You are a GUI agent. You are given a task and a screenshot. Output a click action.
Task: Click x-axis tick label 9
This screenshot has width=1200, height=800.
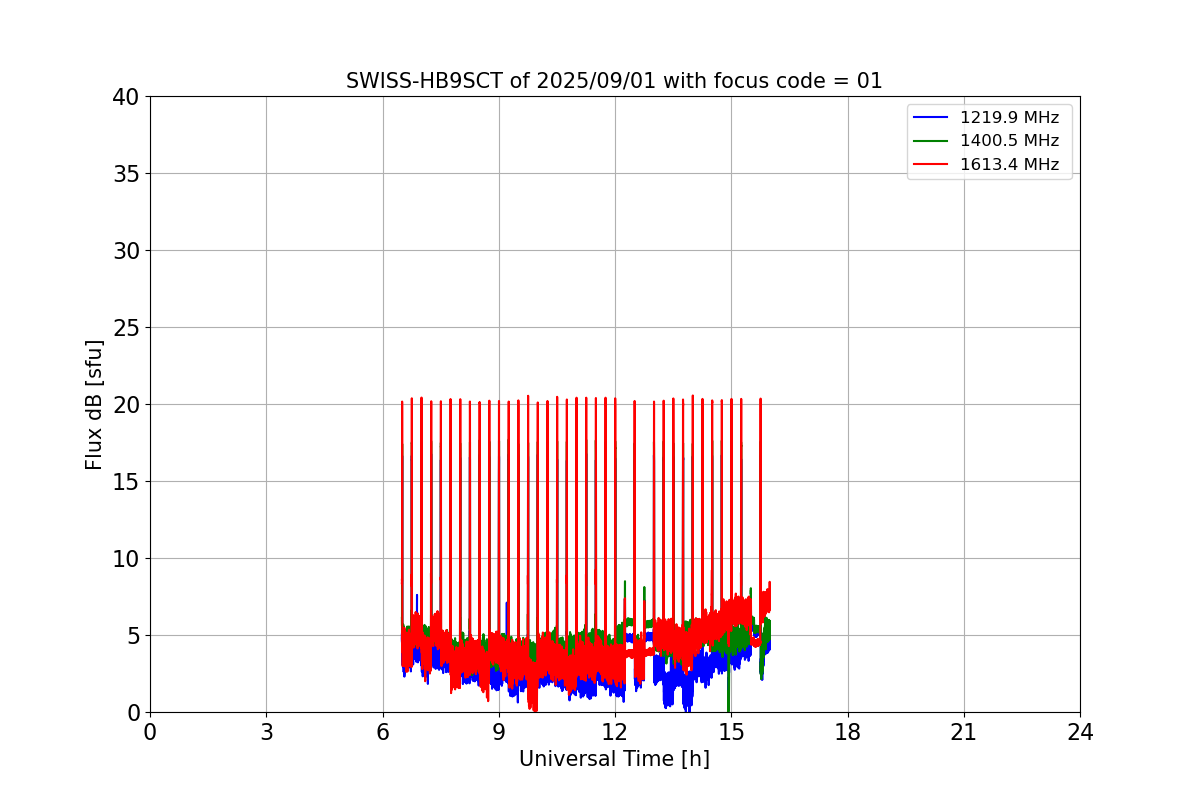499,732
